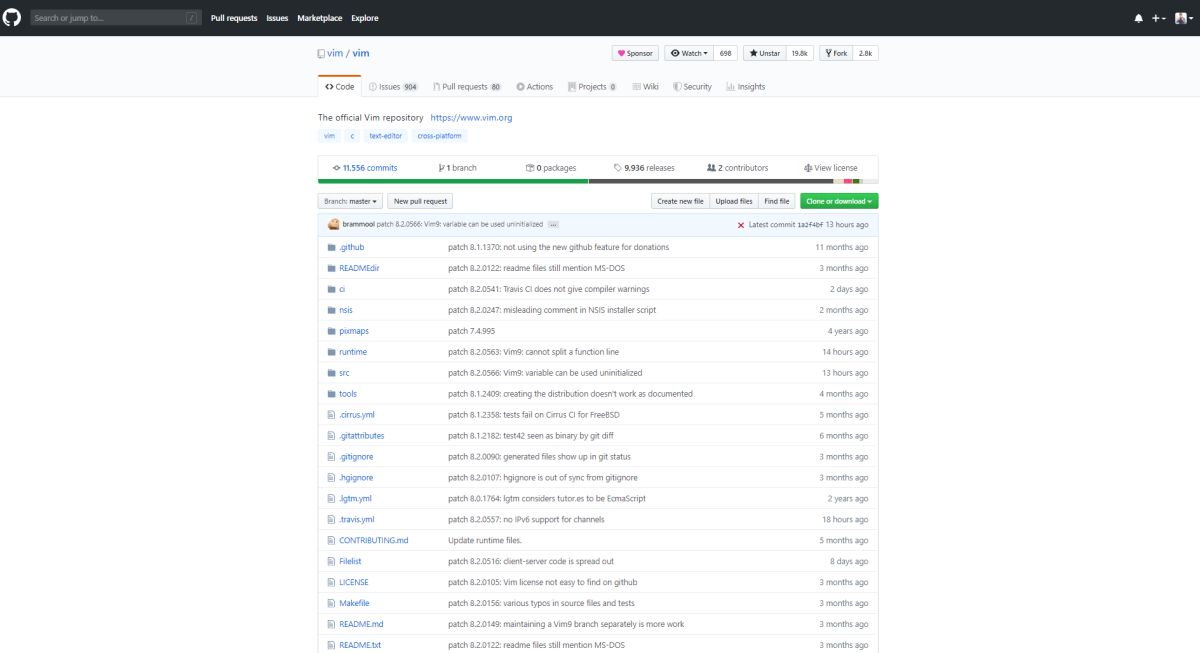The width and height of the screenshot is (1200, 653).
Task: Click the folder icon next to src
Action: coord(331,373)
